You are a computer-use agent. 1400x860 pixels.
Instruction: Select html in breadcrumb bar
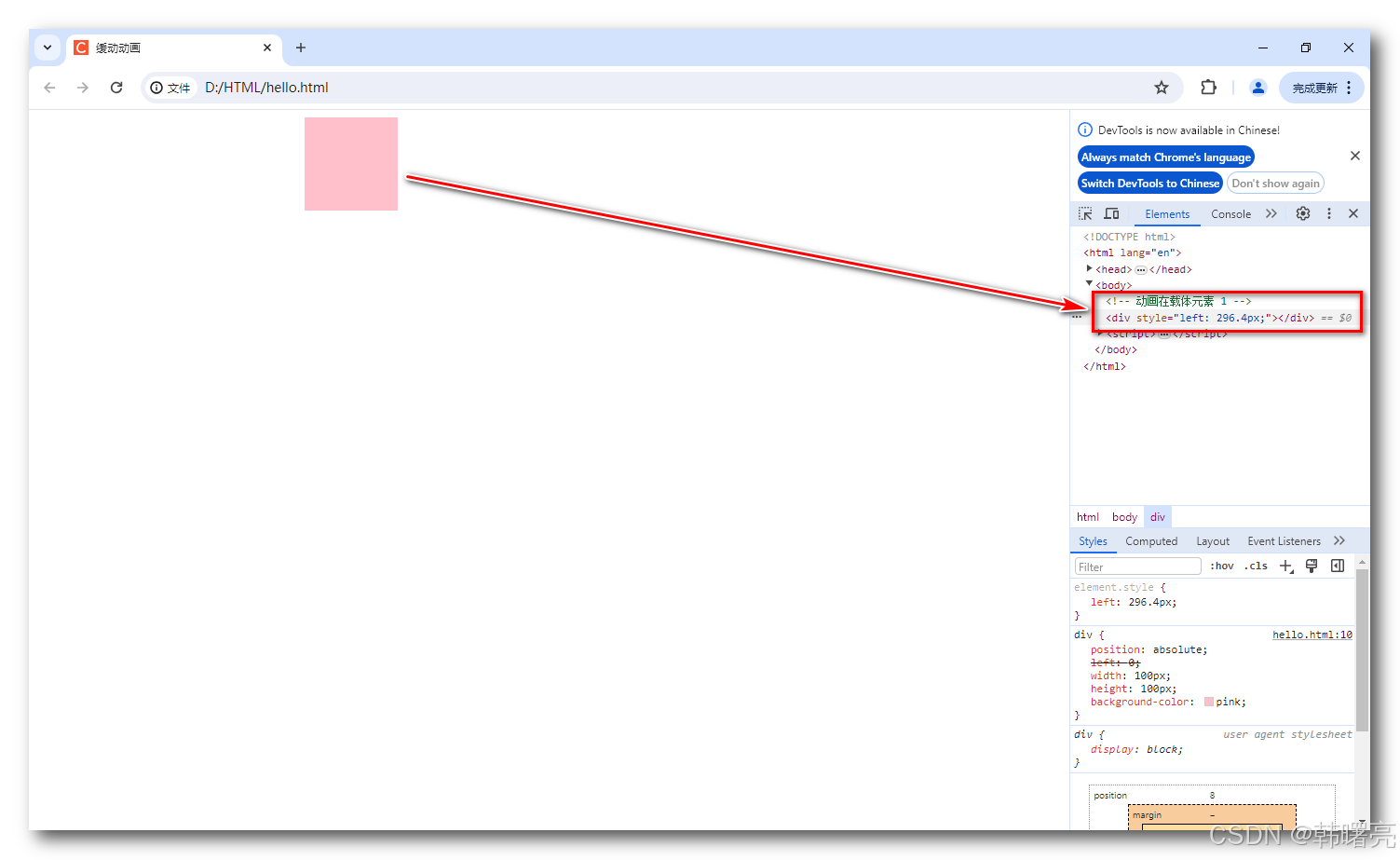pos(1088,517)
